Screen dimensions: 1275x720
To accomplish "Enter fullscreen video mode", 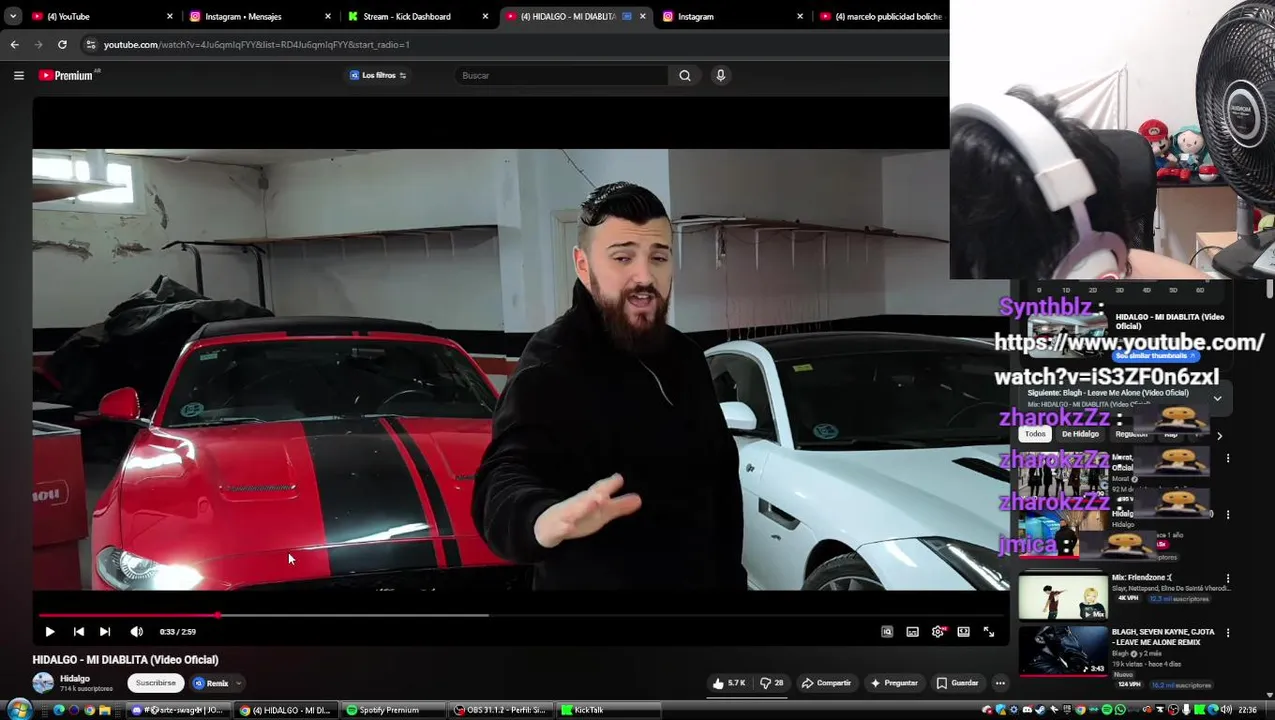I will [989, 632].
